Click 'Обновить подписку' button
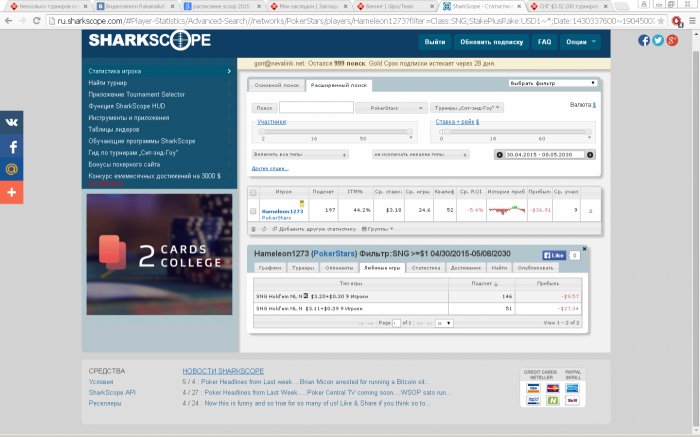This screenshot has width=700, height=437. coord(492,42)
